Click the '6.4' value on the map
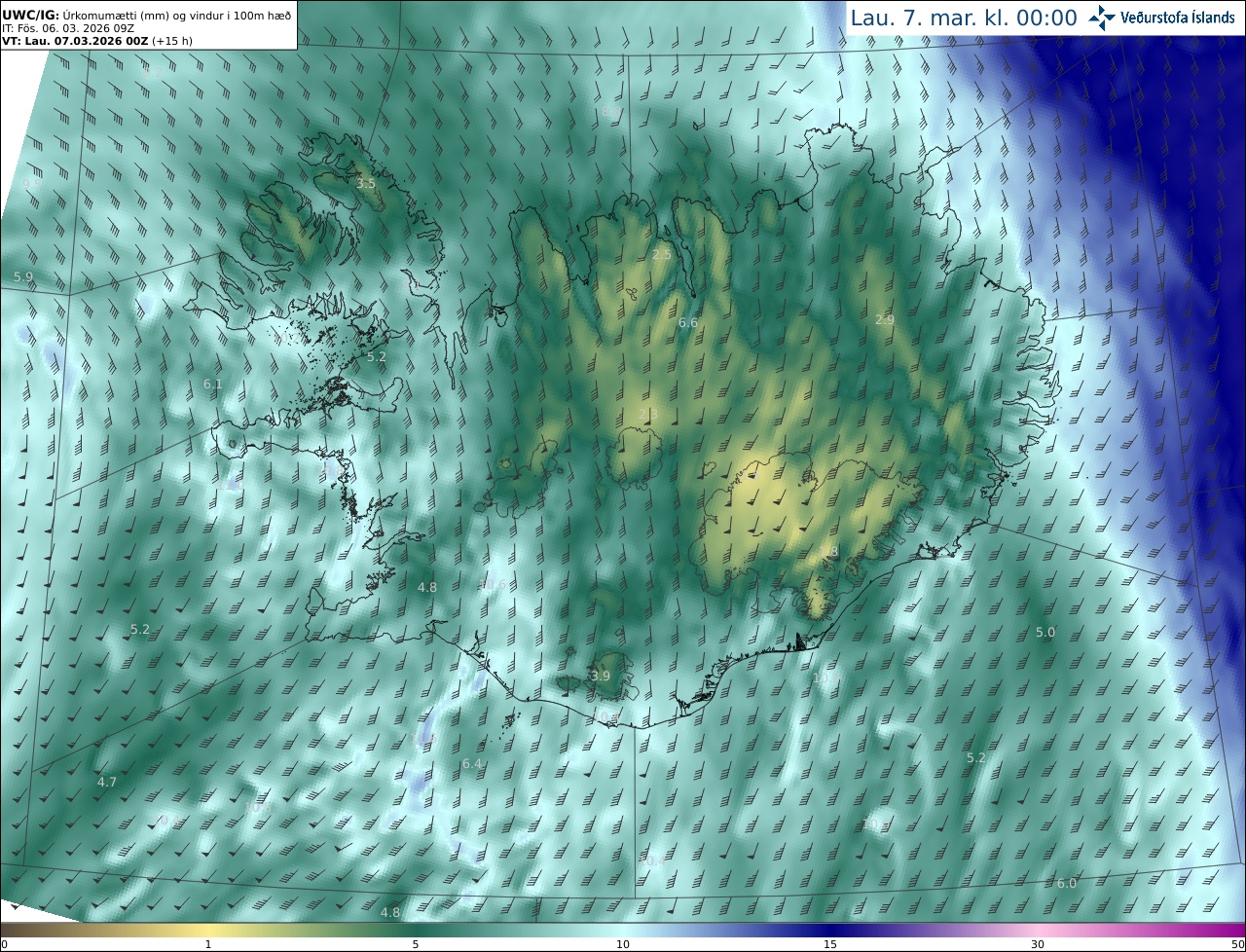 [472, 764]
